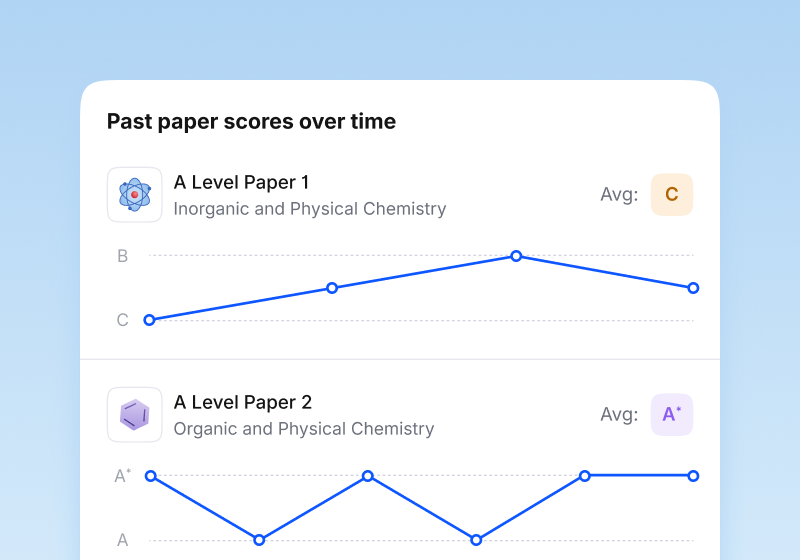Select second Paper 2 dip point at A
This screenshot has height=560, width=800.
click(476, 540)
